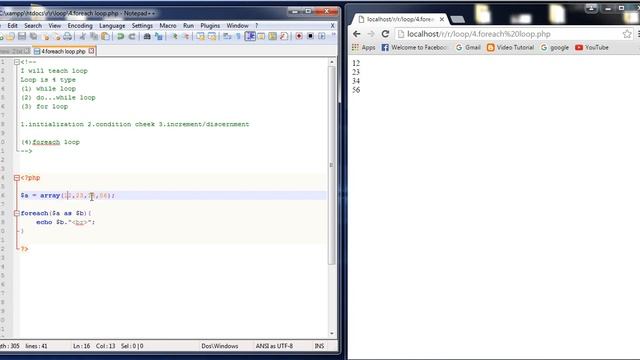Click the Document map toolbar icon
The height and width of the screenshot is (360, 640).
point(272,36)
